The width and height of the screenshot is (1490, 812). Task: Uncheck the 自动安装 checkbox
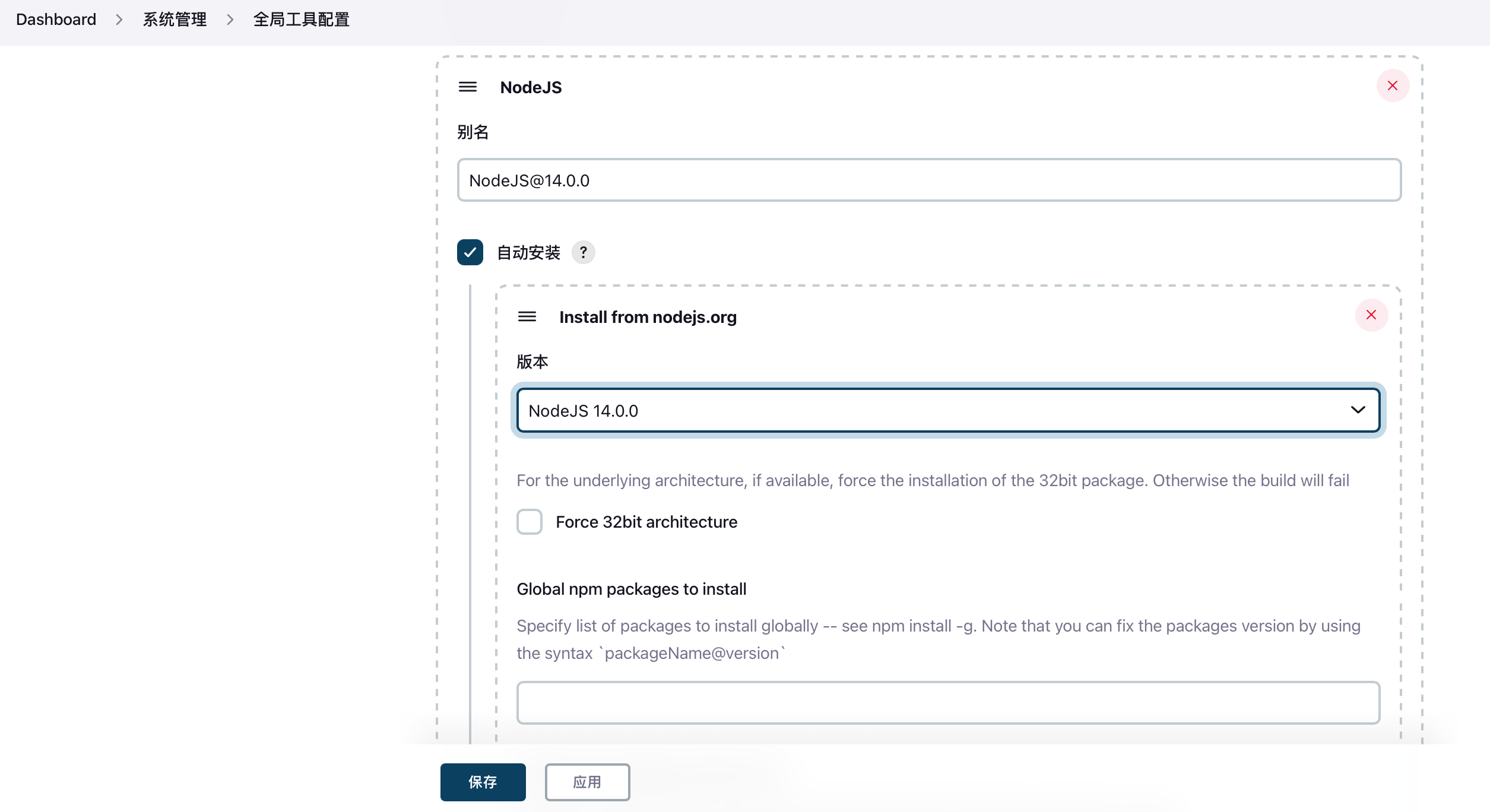click(x=470, y=252)
